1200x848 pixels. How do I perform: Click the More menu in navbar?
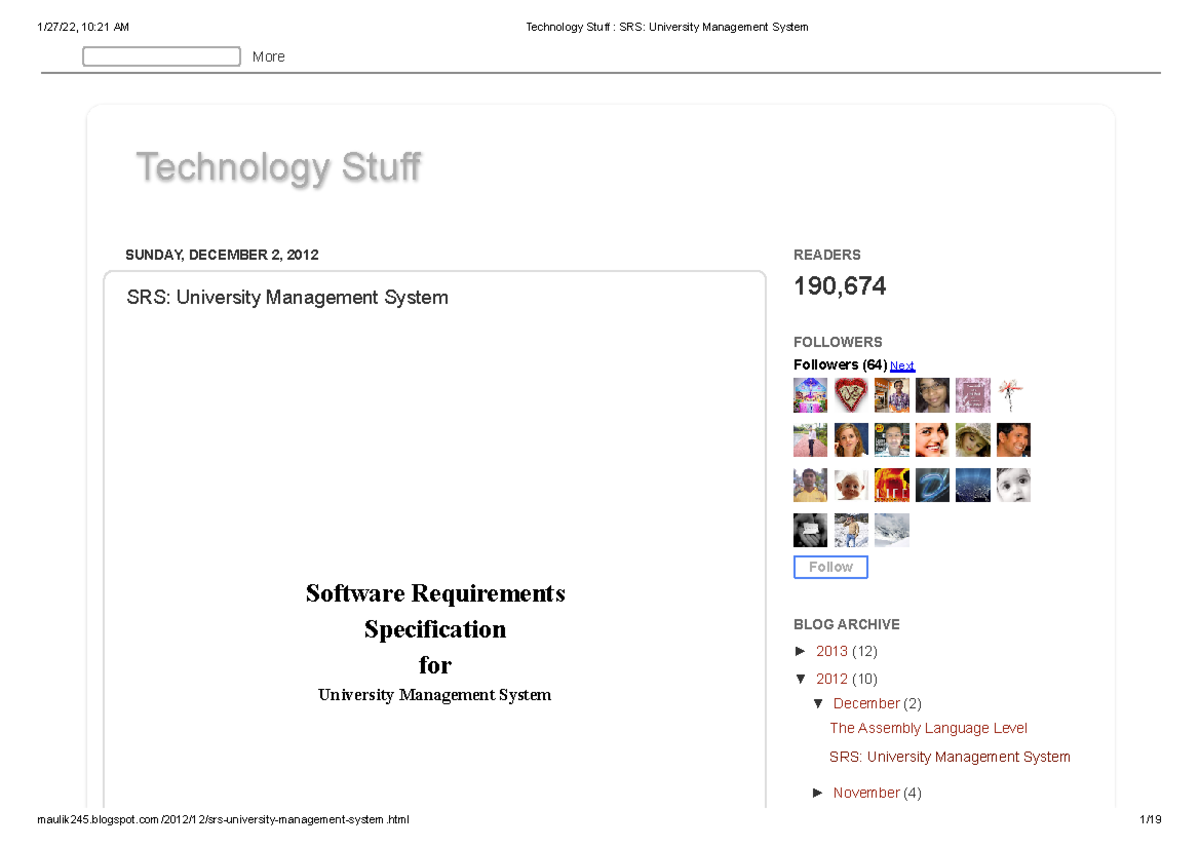269,57
